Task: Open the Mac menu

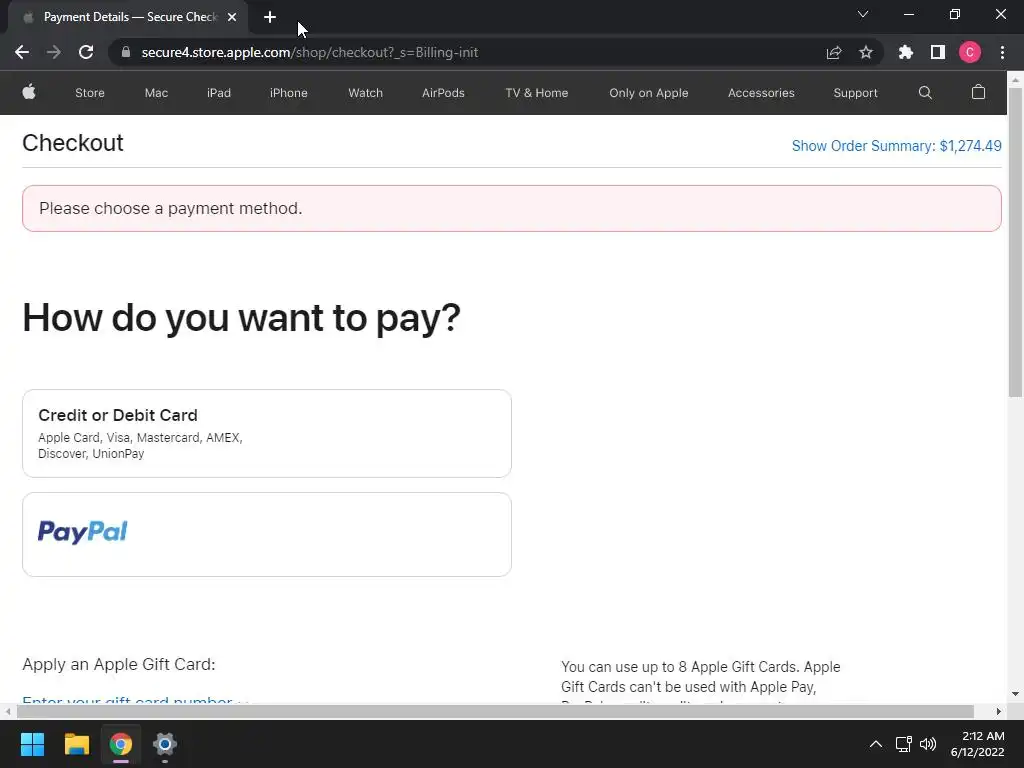Action: tap(156, 93)
